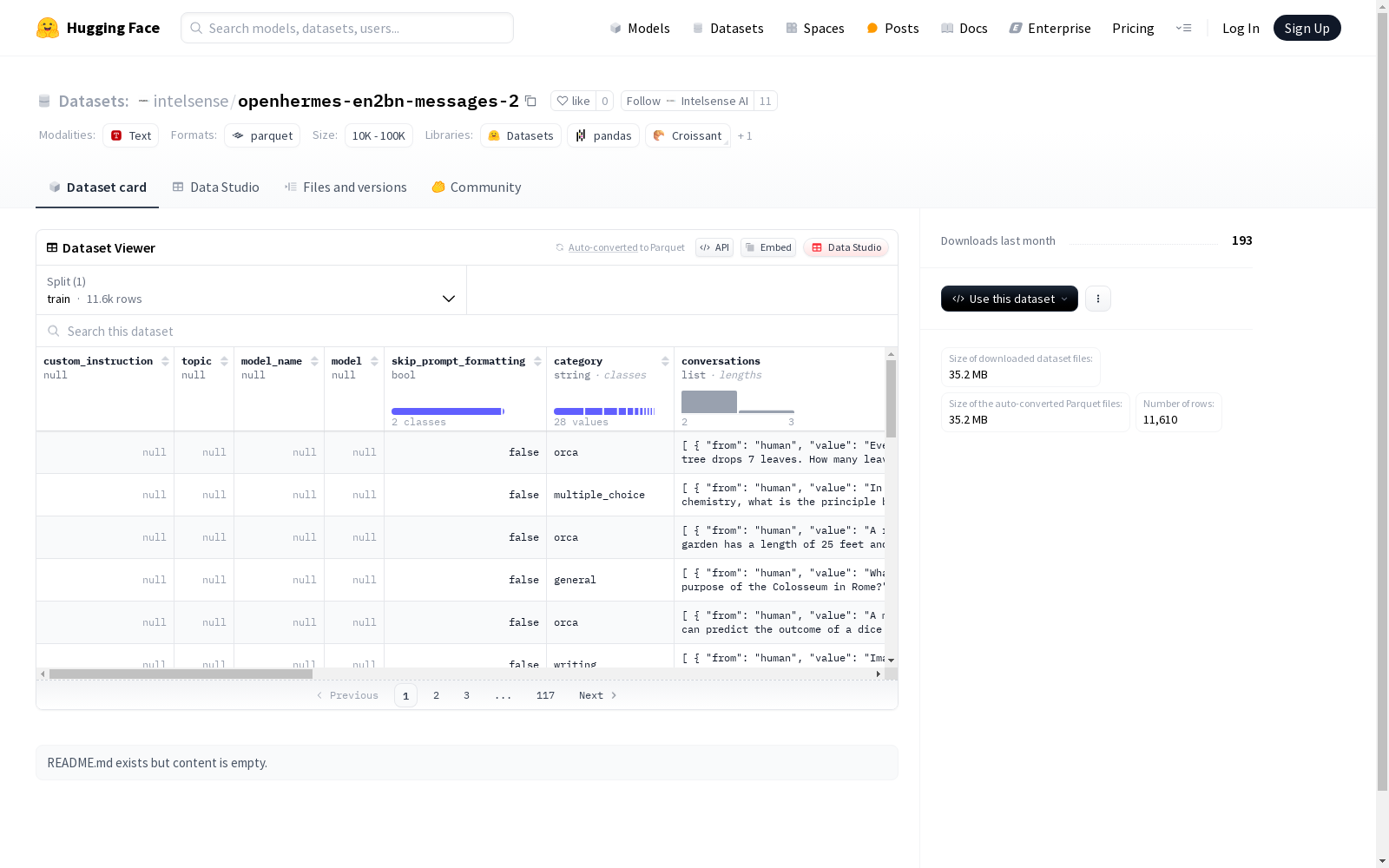This screenshot has width=1389, height=868.
Task: Copy dataset name with the copy icon
Action: pyautogui.click(x=530, y=101)
